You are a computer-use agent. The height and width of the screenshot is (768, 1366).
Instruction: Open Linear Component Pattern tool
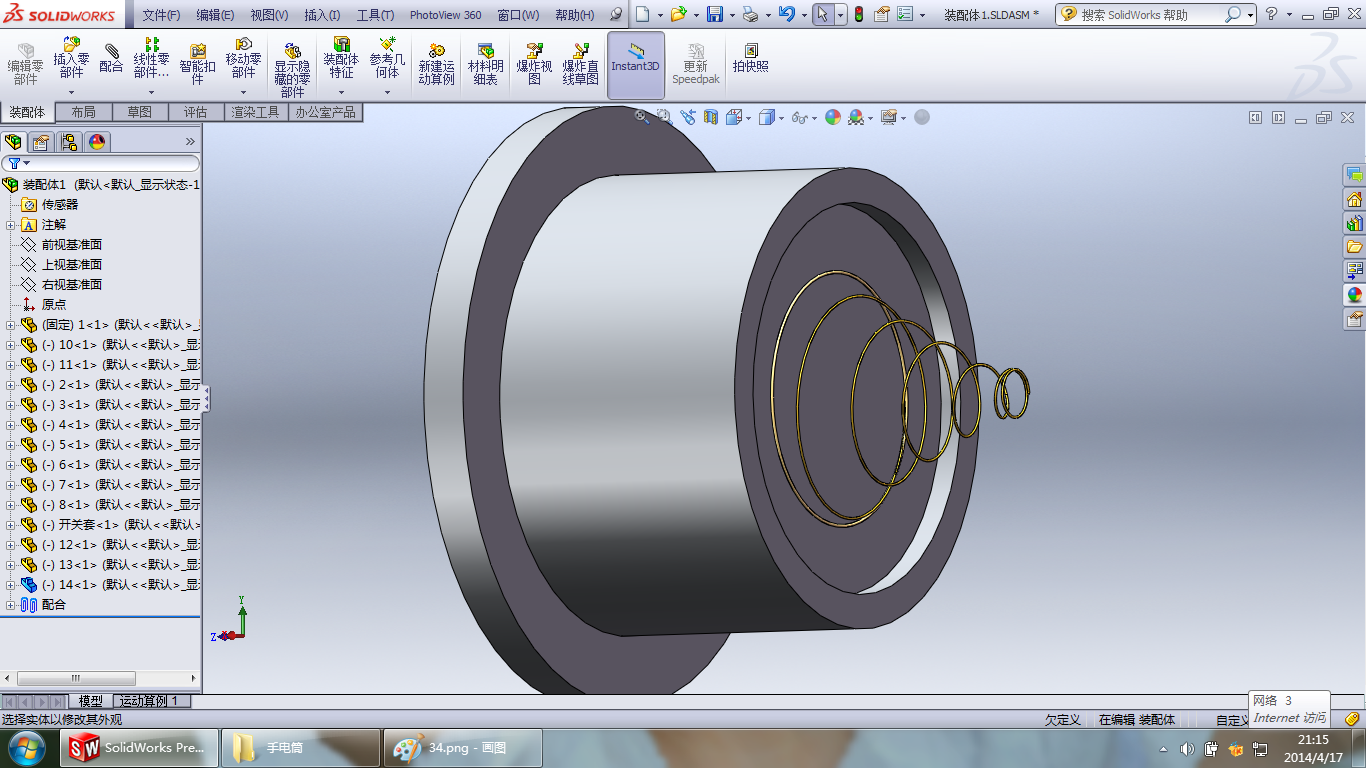click(x=151, y=58)
